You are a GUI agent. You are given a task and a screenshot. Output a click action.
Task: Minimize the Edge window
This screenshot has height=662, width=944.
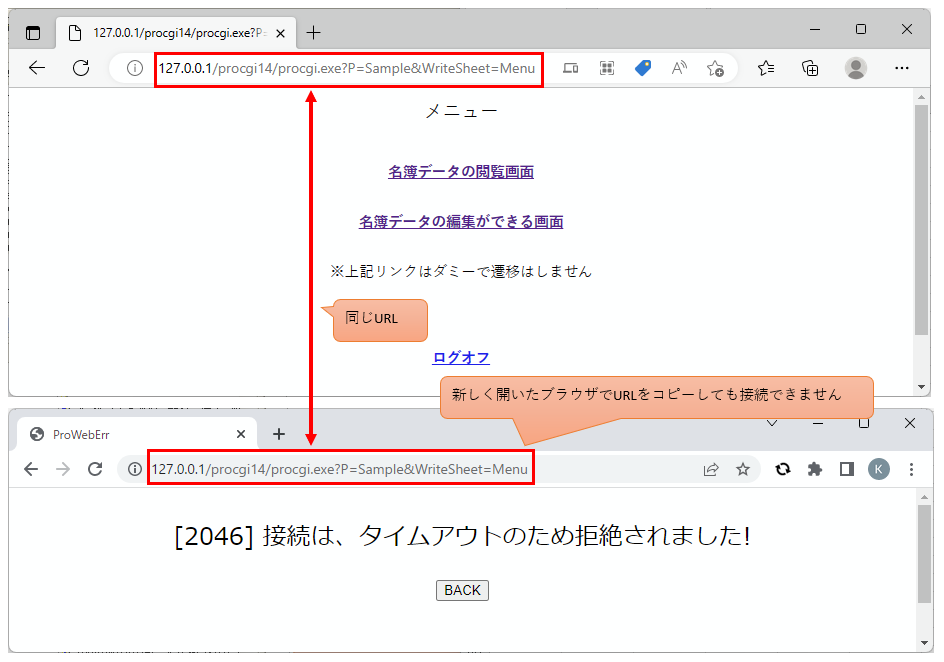click(x=815, y=29)
